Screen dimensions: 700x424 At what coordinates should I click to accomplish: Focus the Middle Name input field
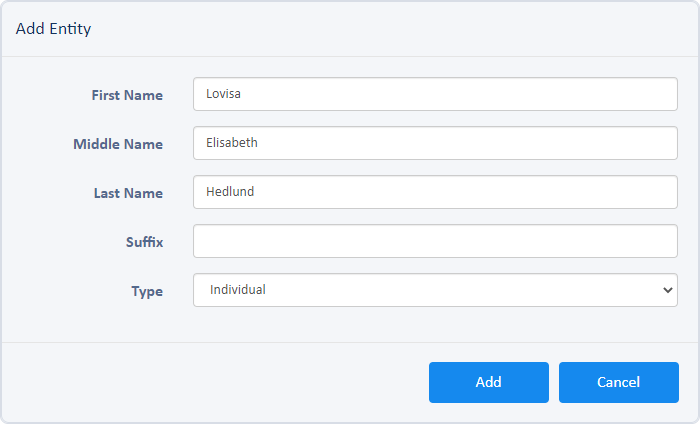435,143
